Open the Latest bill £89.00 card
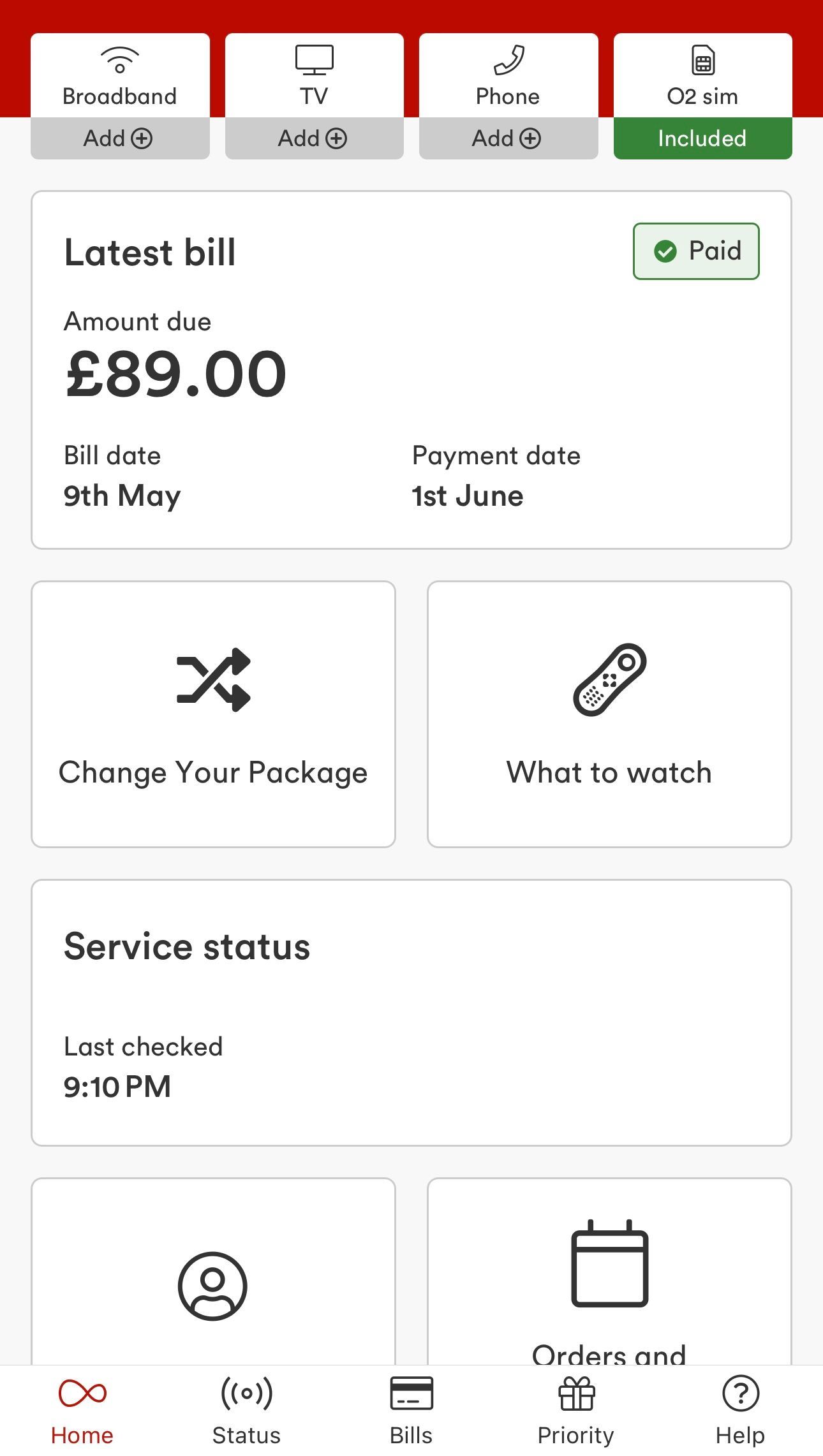 (x=411, y=370)
